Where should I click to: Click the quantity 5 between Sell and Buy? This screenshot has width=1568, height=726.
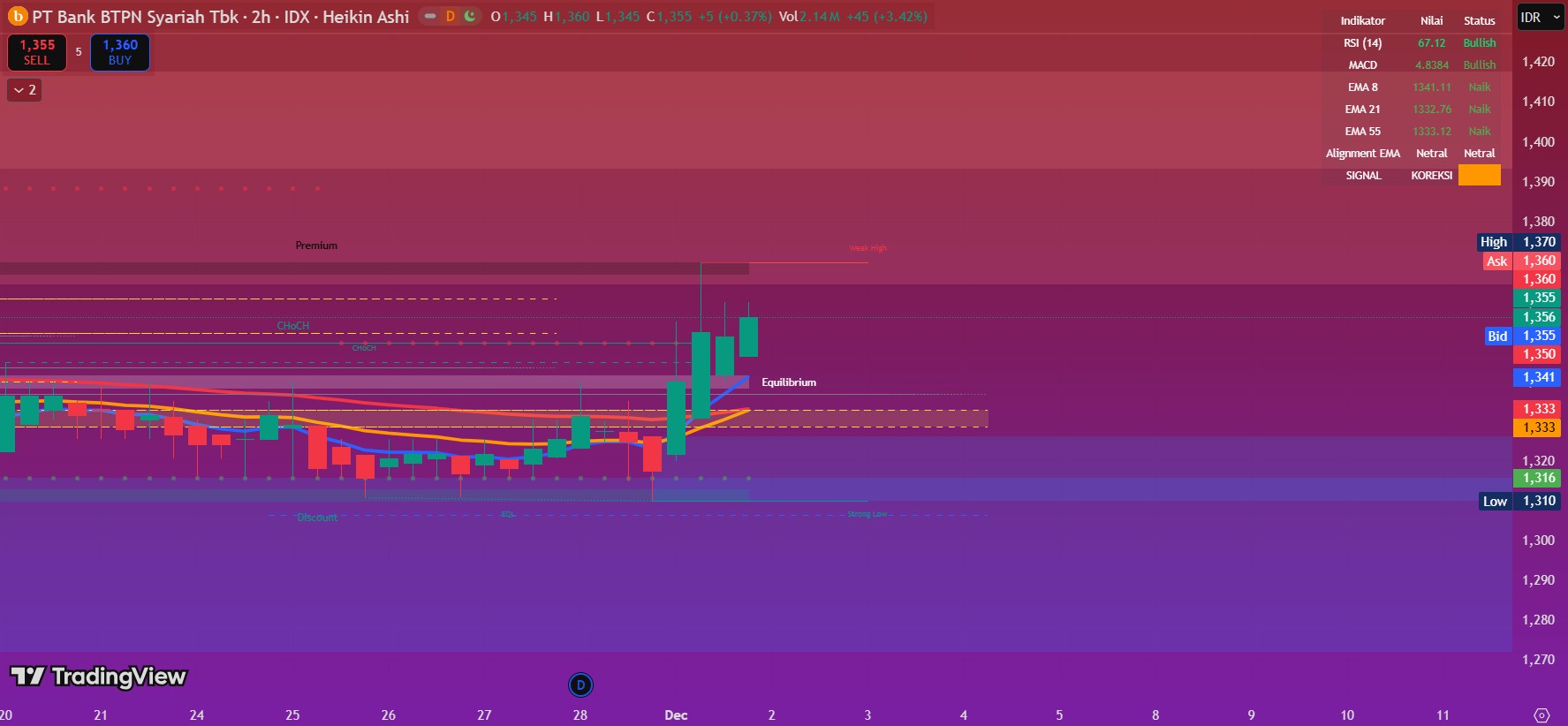79,52
